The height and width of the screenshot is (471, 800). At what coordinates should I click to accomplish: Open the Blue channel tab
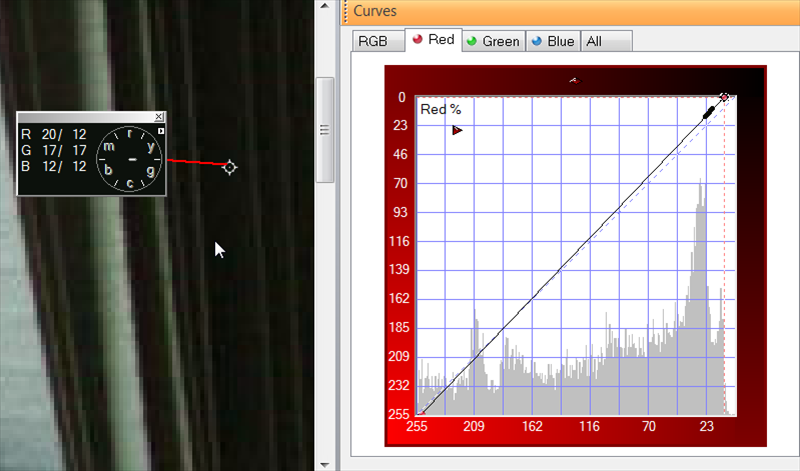tap(553, 41)
